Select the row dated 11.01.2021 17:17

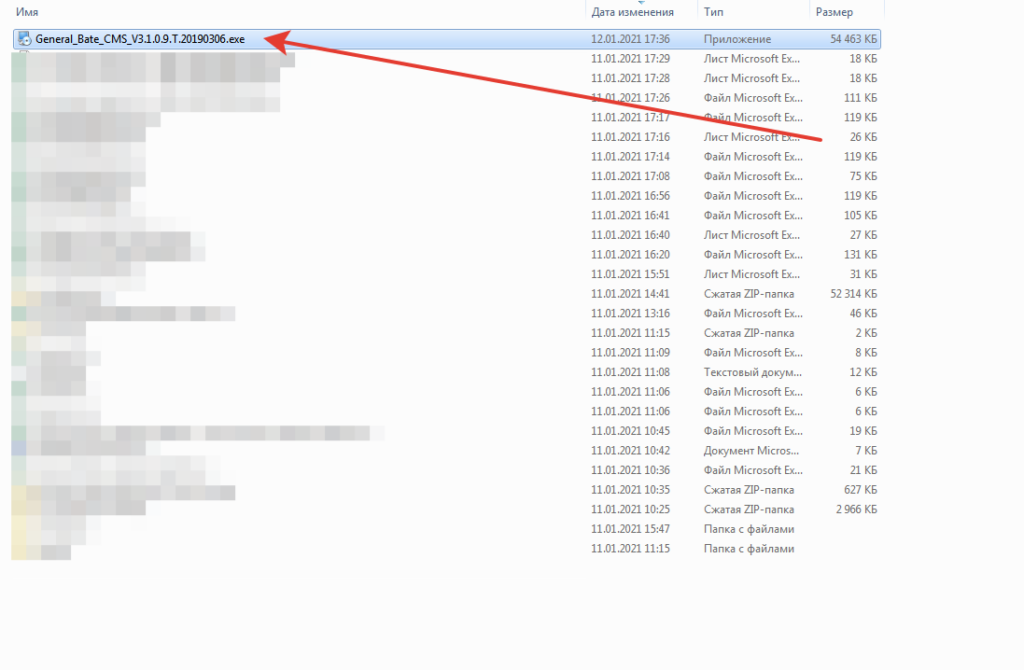coord(446,118)
